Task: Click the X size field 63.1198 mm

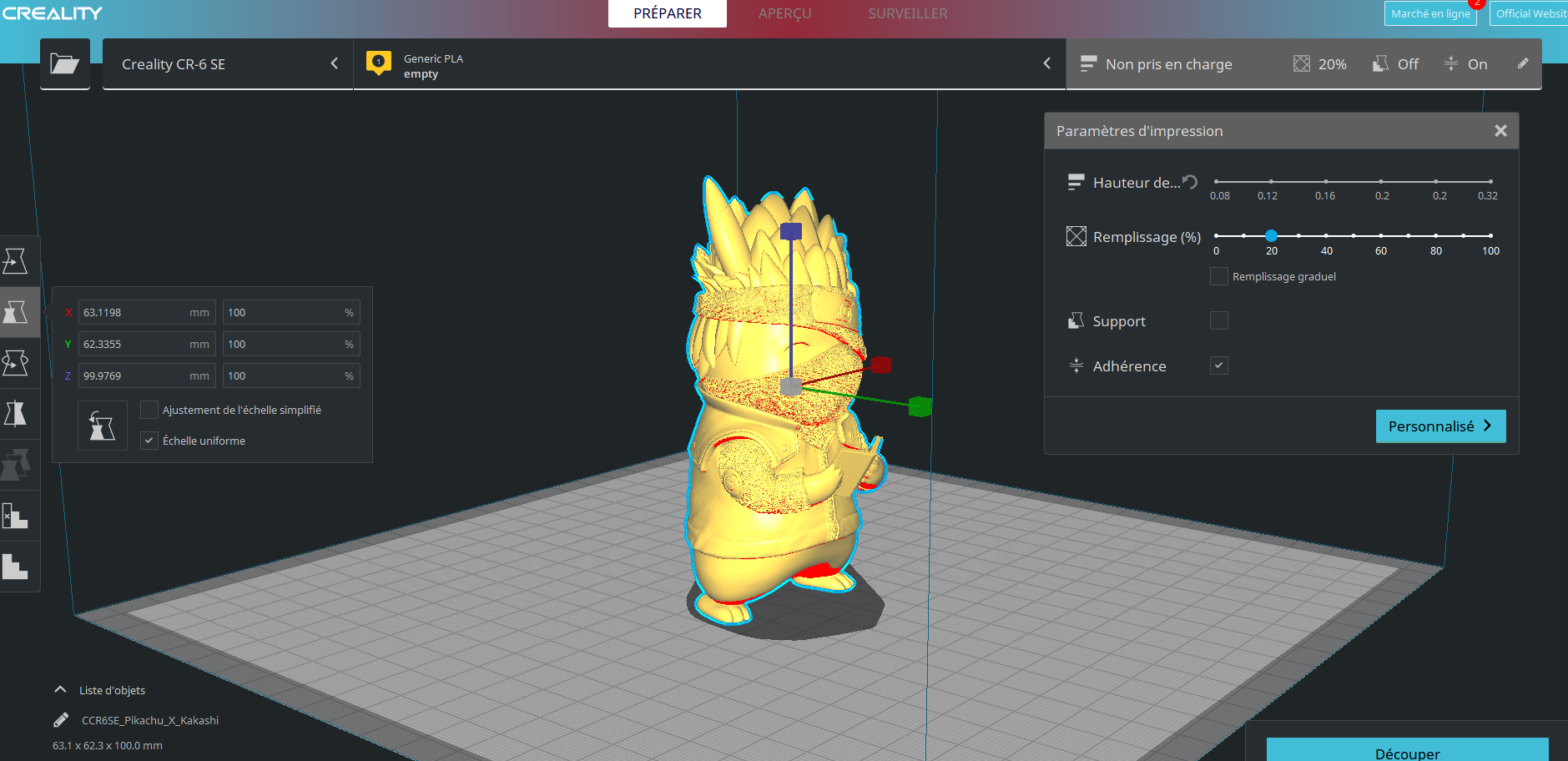Action: pyautogui.click(x=147, y=312)
